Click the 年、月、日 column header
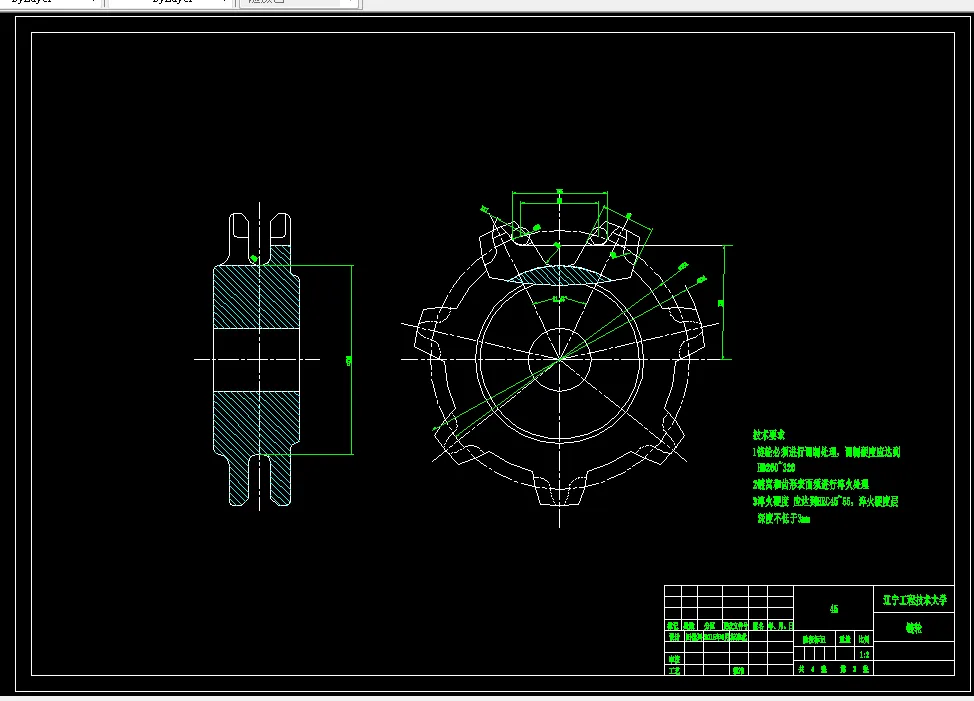974x701 pixels. 781,626
